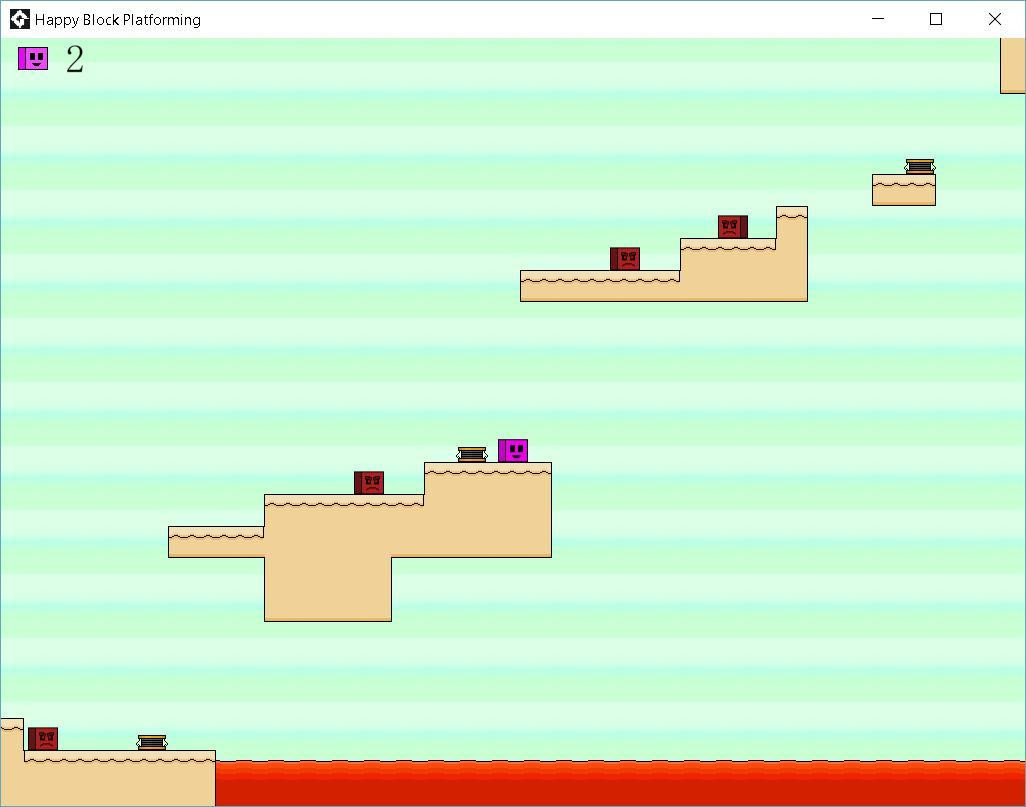Click the lives counter number 2
This screenshot has width=1026, height=807.
(75, 59)
